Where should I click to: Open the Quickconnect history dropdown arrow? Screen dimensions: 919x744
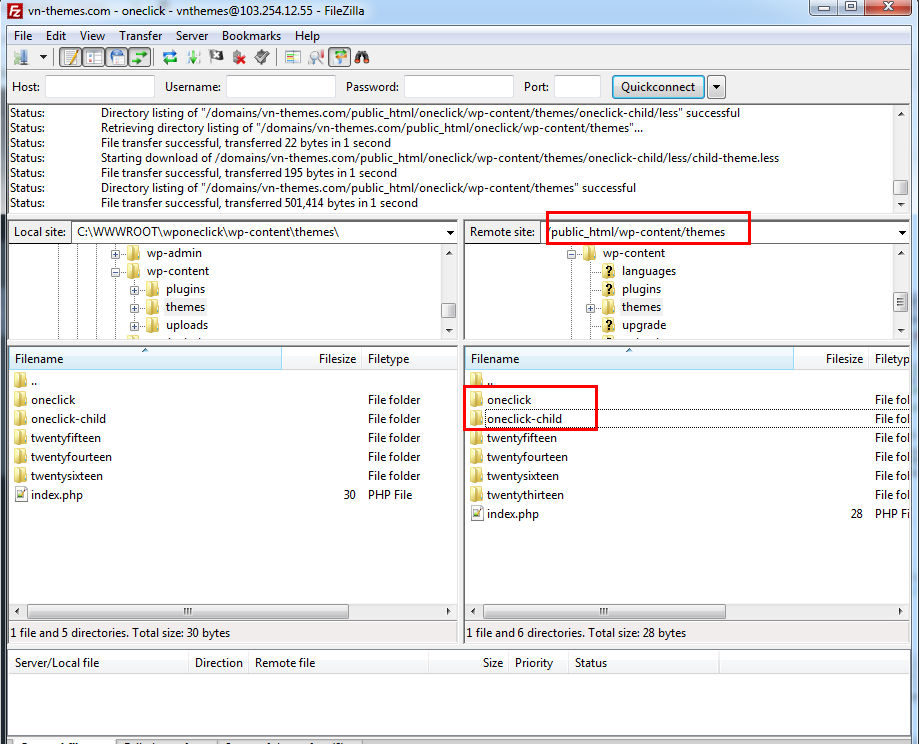[x=716, y=87]
